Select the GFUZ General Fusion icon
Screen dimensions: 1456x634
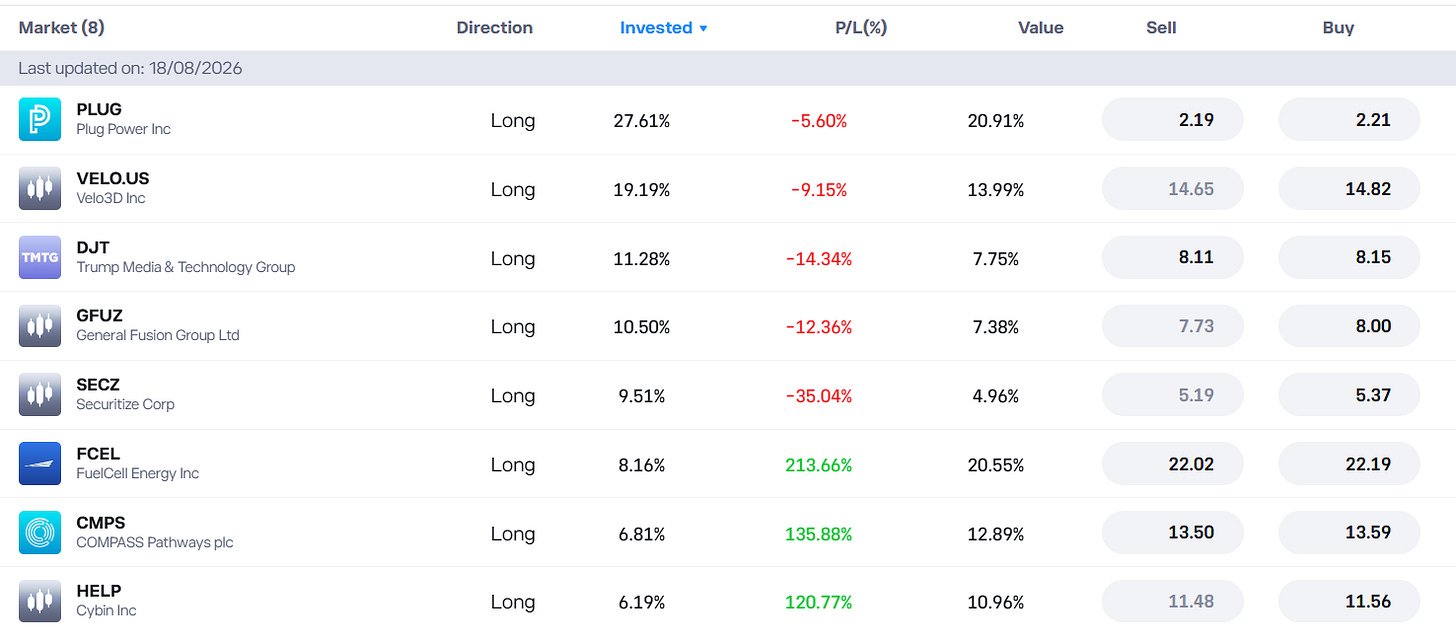click(40, 326)
